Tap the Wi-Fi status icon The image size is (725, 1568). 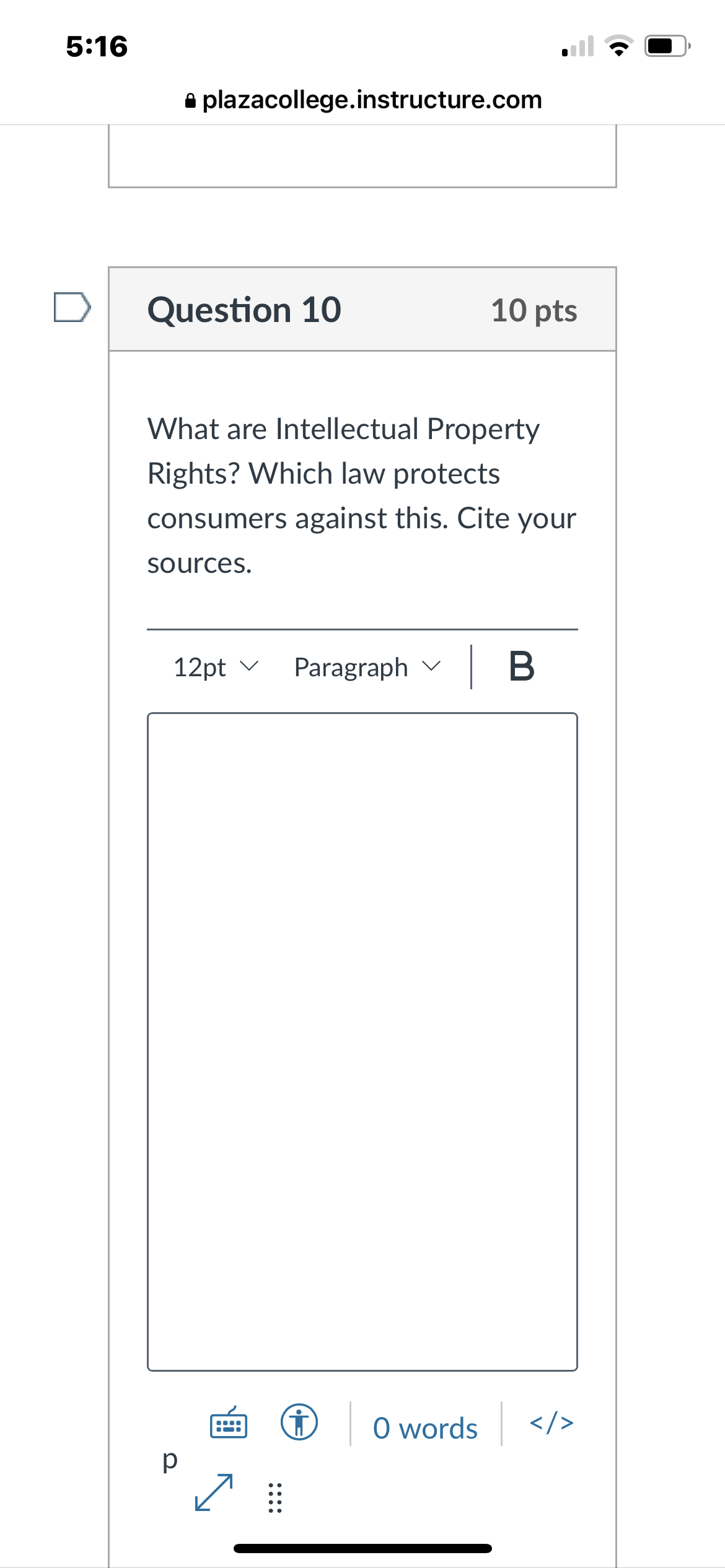pos(618,46)
